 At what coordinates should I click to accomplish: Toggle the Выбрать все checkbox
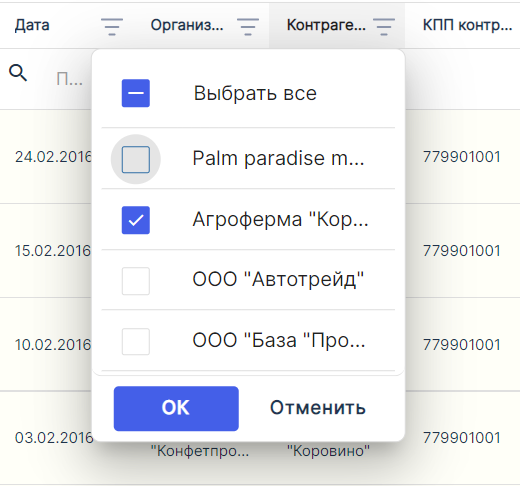pos(136,93)
